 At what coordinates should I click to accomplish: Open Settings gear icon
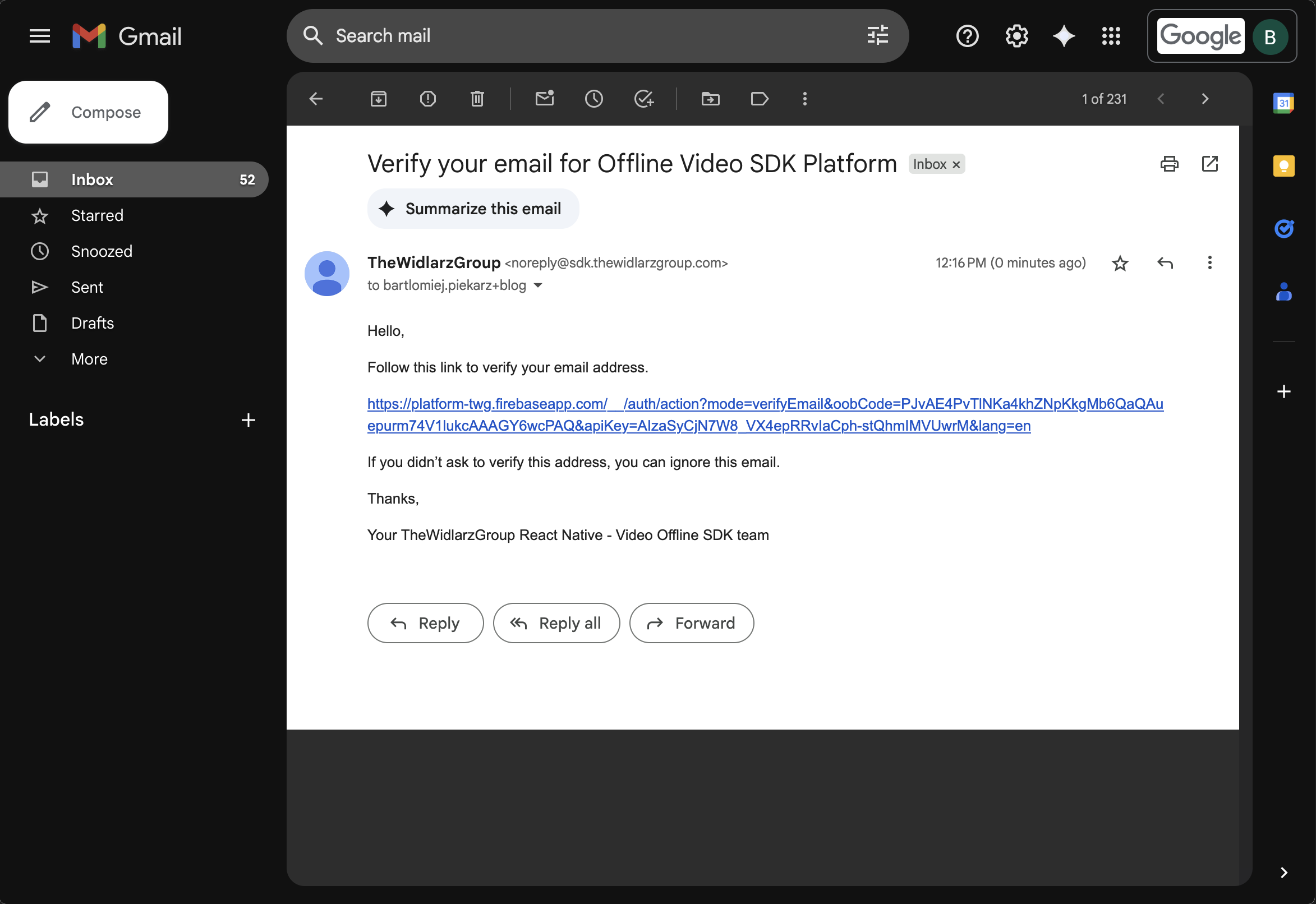tap(1016, 36)
